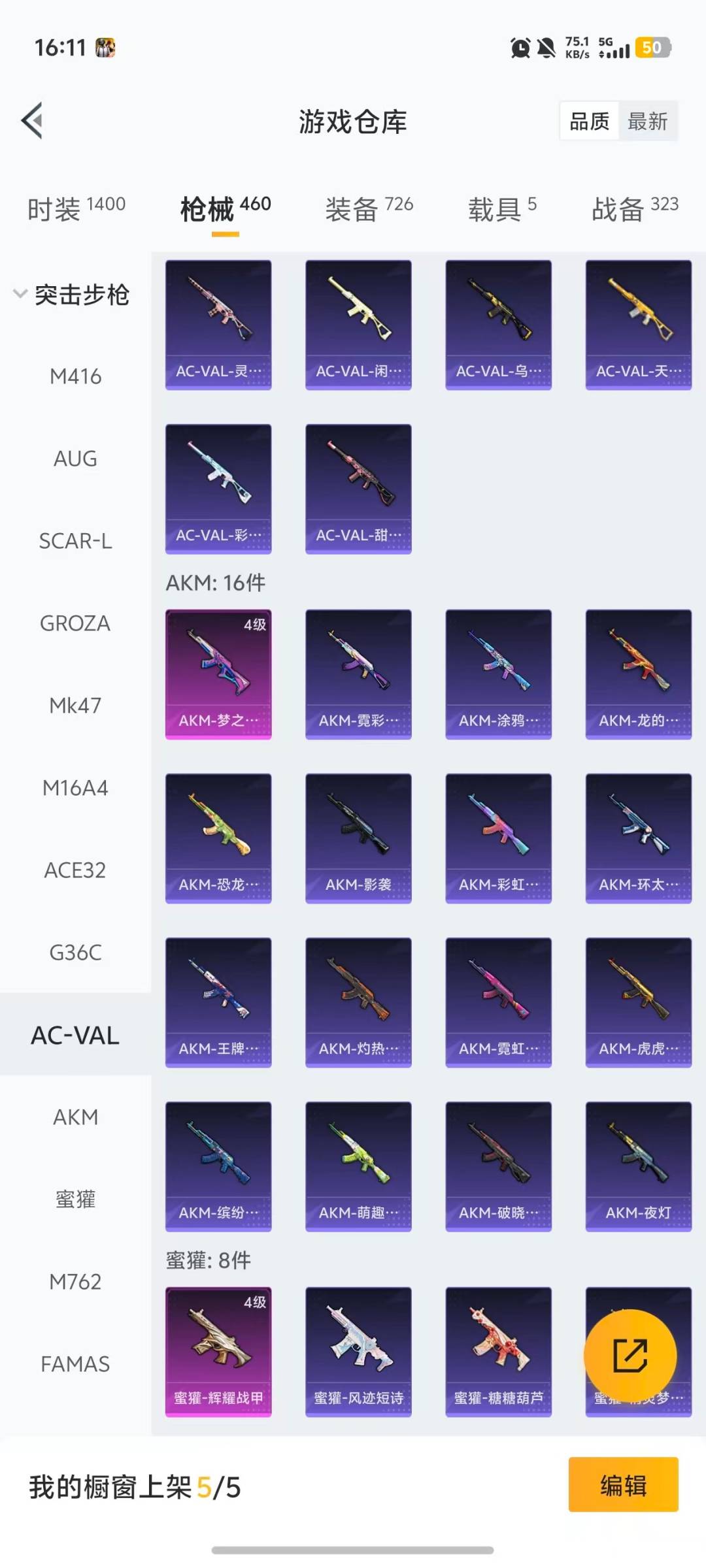This screenshot has width=706, height=1568.
Task: Select the AKM-恐龙… skin icon
Action: click(218, 838)
